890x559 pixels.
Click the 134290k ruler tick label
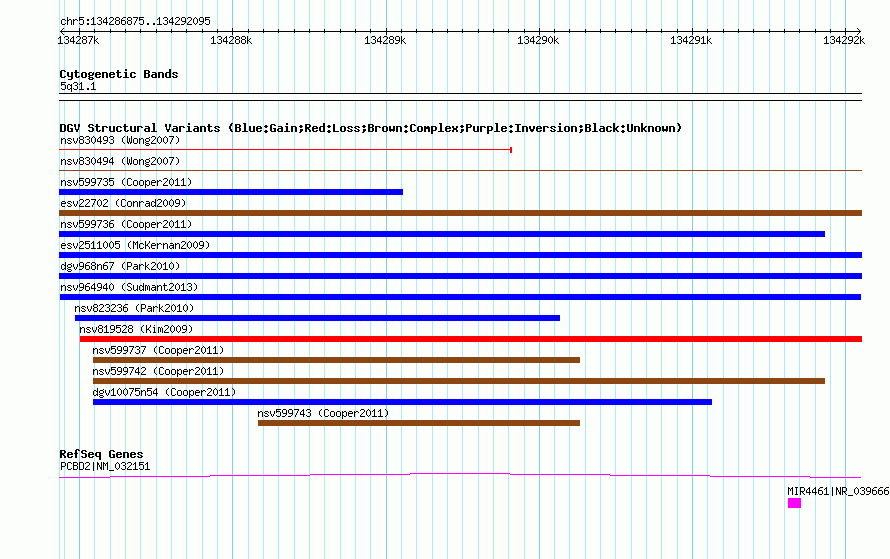tap(538, 40)
